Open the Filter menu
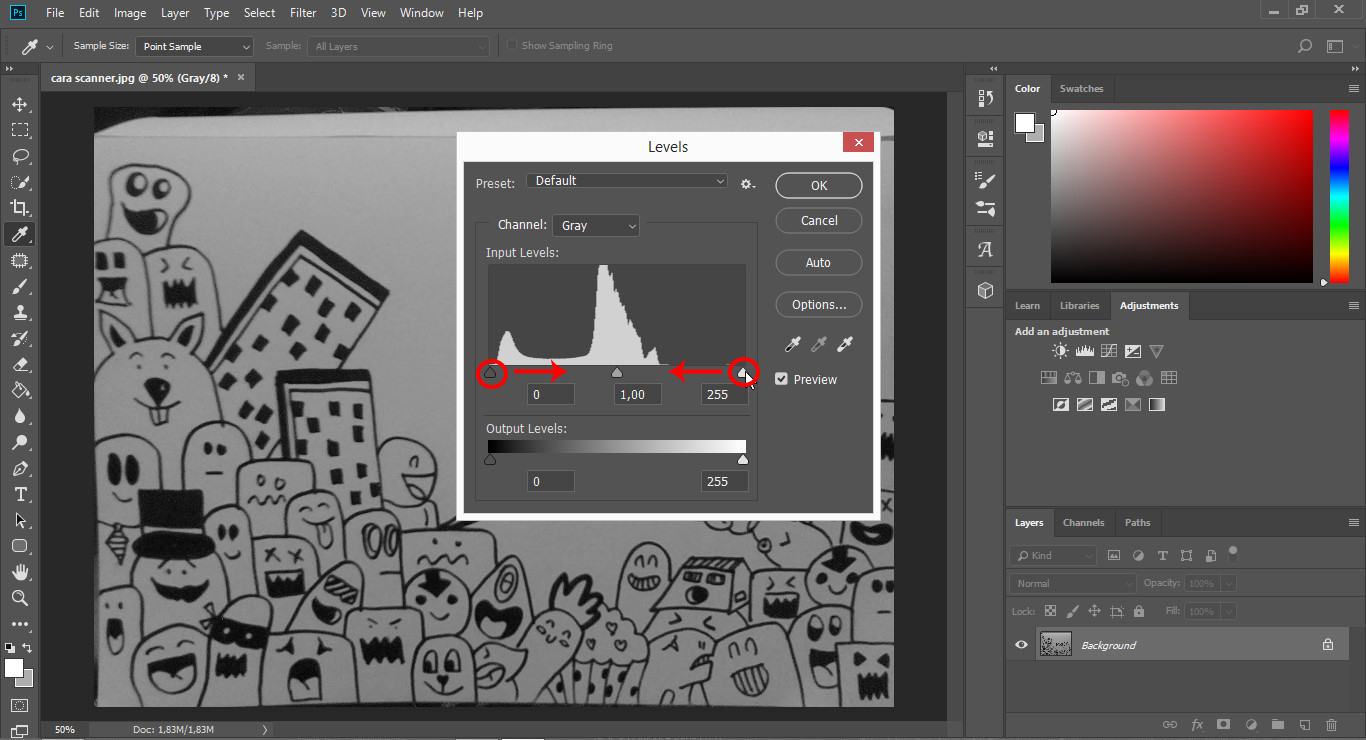This screenshot has width=1366, height=740. (x=303, y=13)
